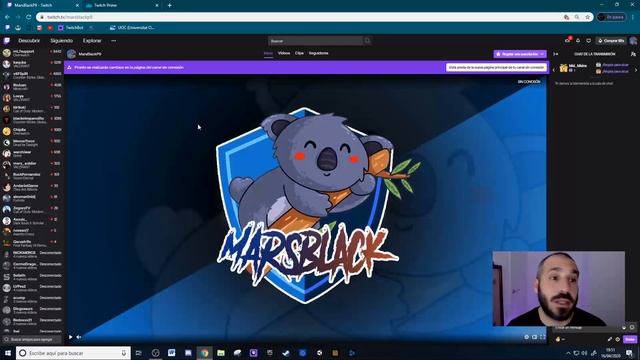The height and width of the screenshot is (360, 640).
Task: Click the Windows taskbar search box
Action: coord(73,353)
